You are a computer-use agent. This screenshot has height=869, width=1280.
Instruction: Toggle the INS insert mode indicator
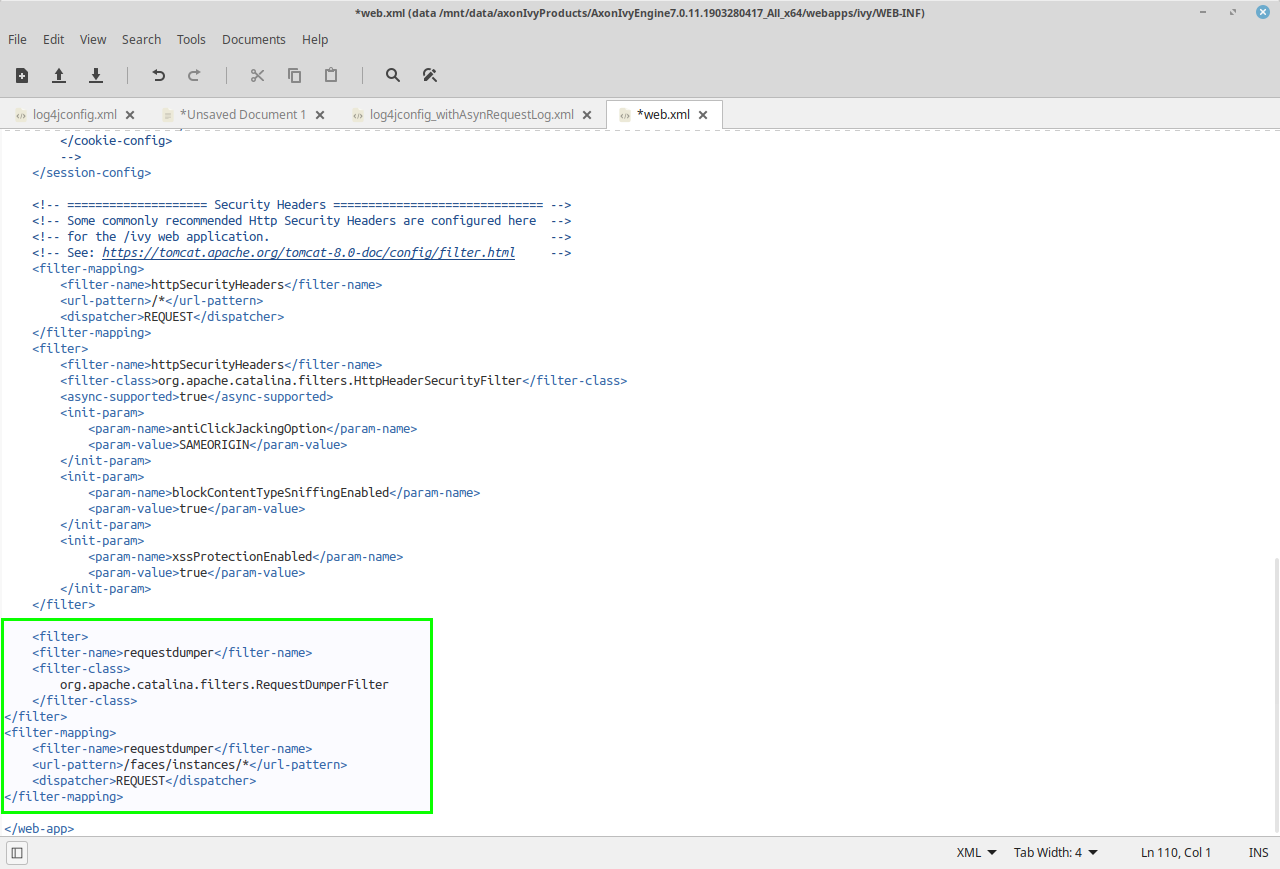pyautogui.click(x=1258, y=853)
